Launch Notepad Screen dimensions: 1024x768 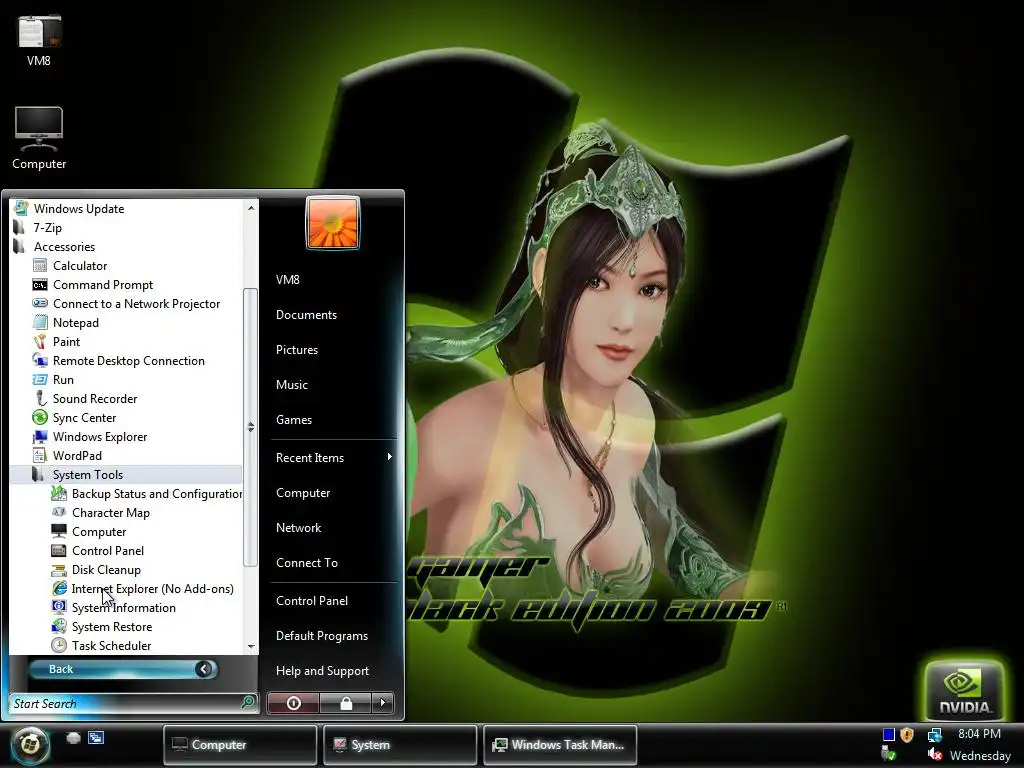76,323
